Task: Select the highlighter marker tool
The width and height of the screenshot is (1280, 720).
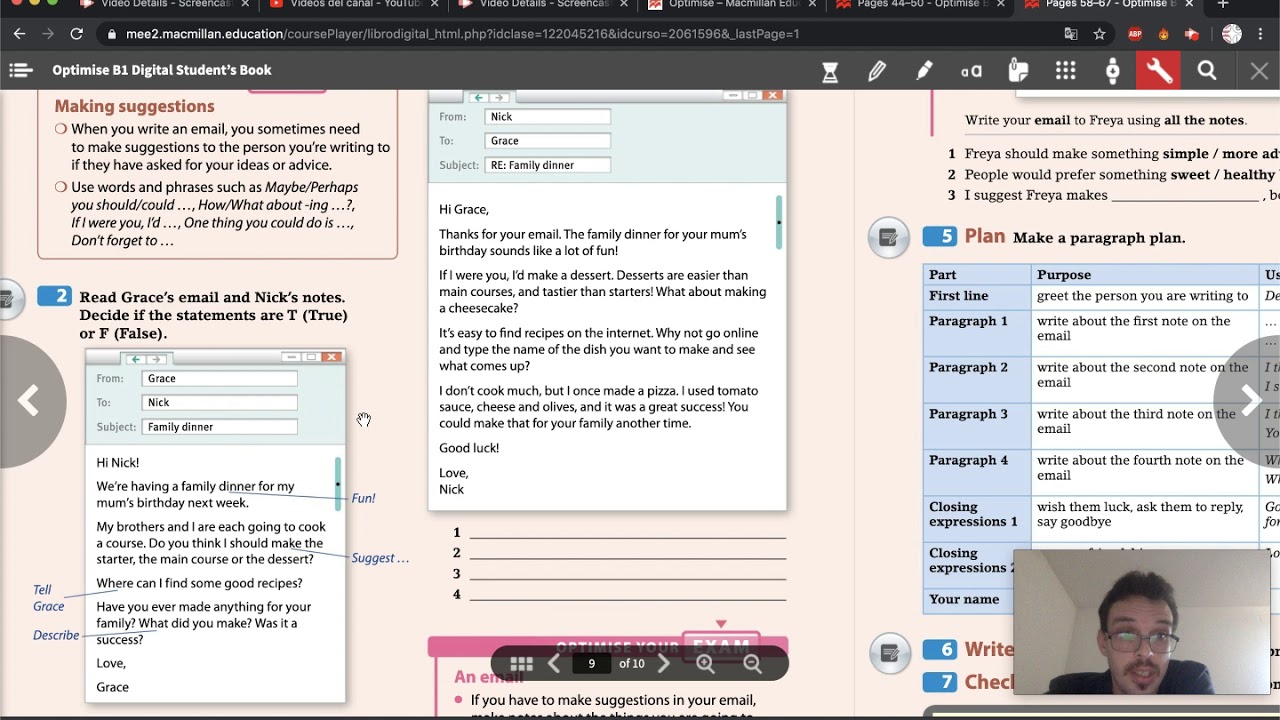Action: coord(924,71)
